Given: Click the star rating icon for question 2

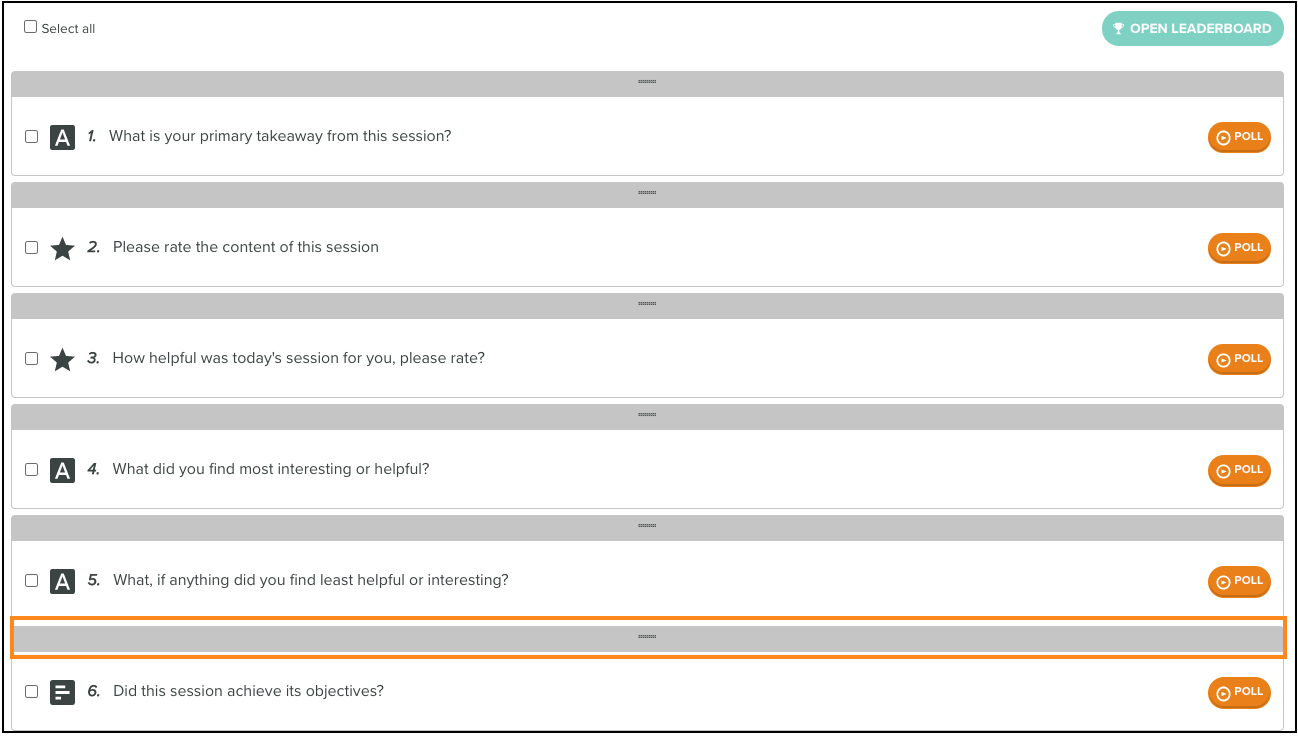Looking at the screenshot, I should pyautogui.click(x=62, y=248).
